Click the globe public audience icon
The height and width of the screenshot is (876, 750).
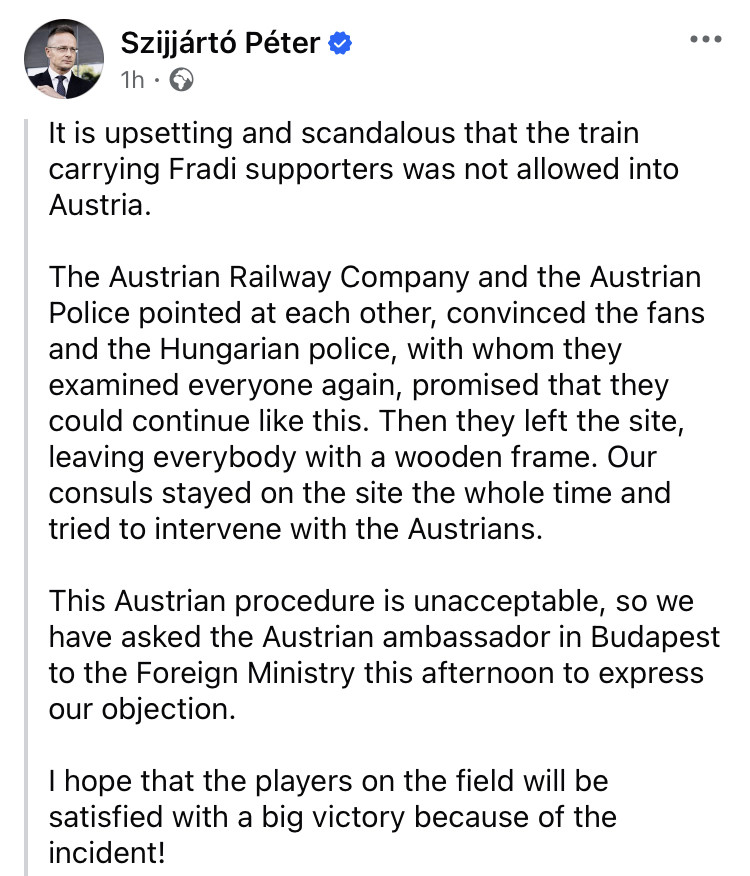pyautogui.click(x=182, y=78)
